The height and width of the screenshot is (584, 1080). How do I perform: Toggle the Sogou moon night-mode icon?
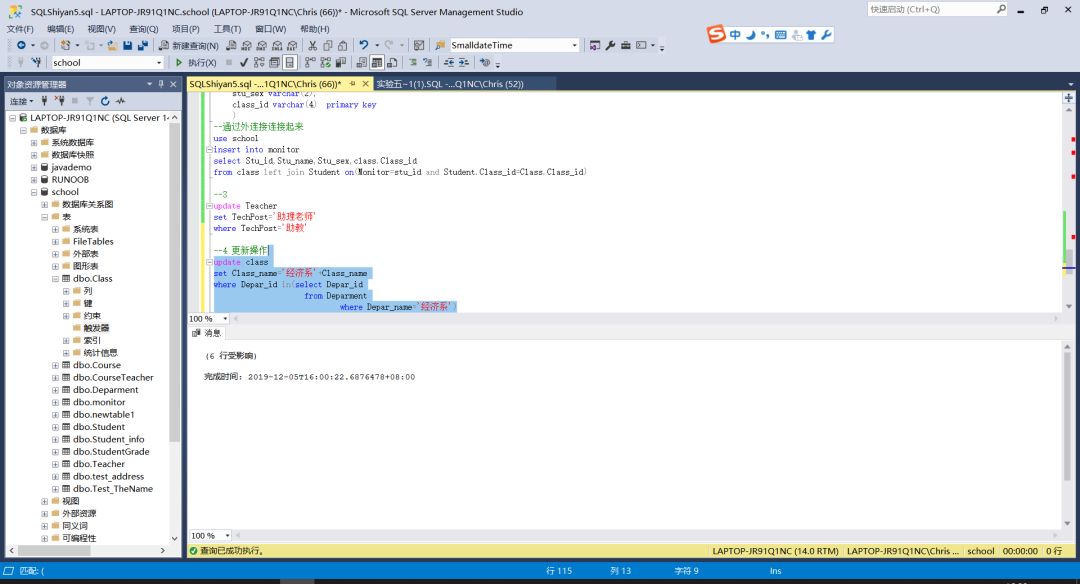[x=750, y=35]
